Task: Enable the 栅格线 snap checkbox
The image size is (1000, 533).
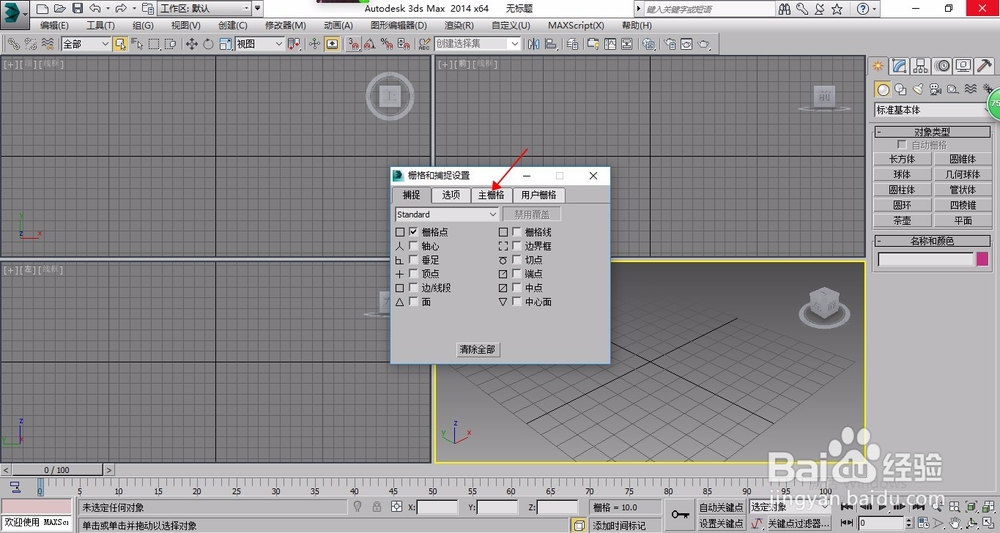Action: coord(517,232)
